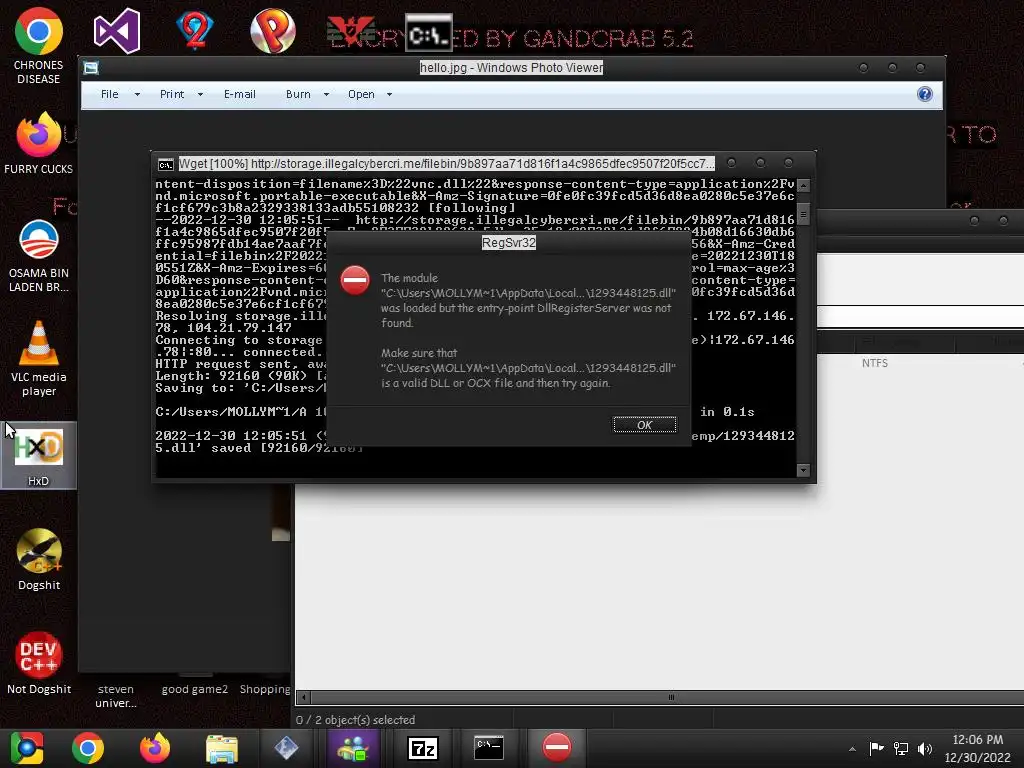Expand the Print dropdown arrow
Screen dimensions: 1024x768
pos(200,95)
